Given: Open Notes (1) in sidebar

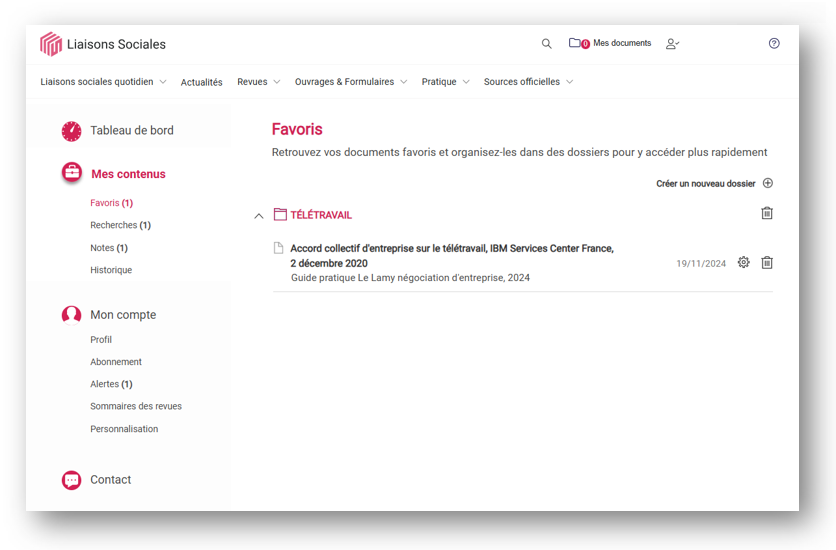Looking at the screenshot, I should (x=109, y=248).
